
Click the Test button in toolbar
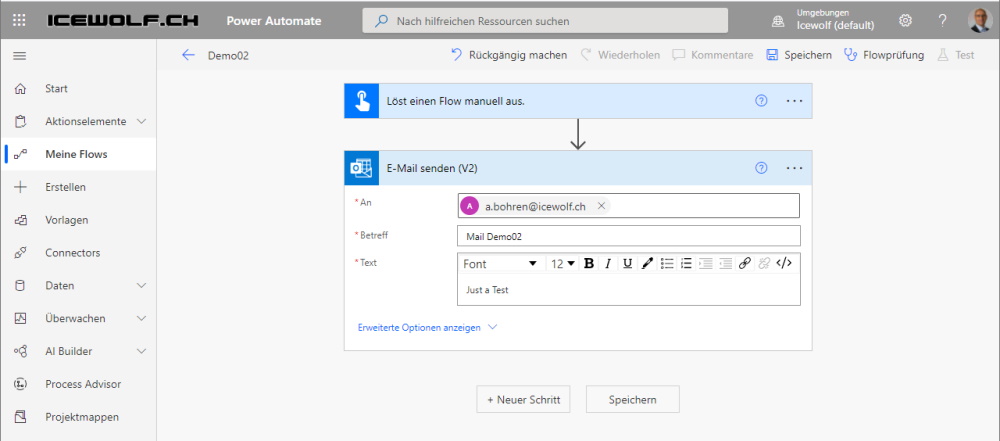coord(956,55)
